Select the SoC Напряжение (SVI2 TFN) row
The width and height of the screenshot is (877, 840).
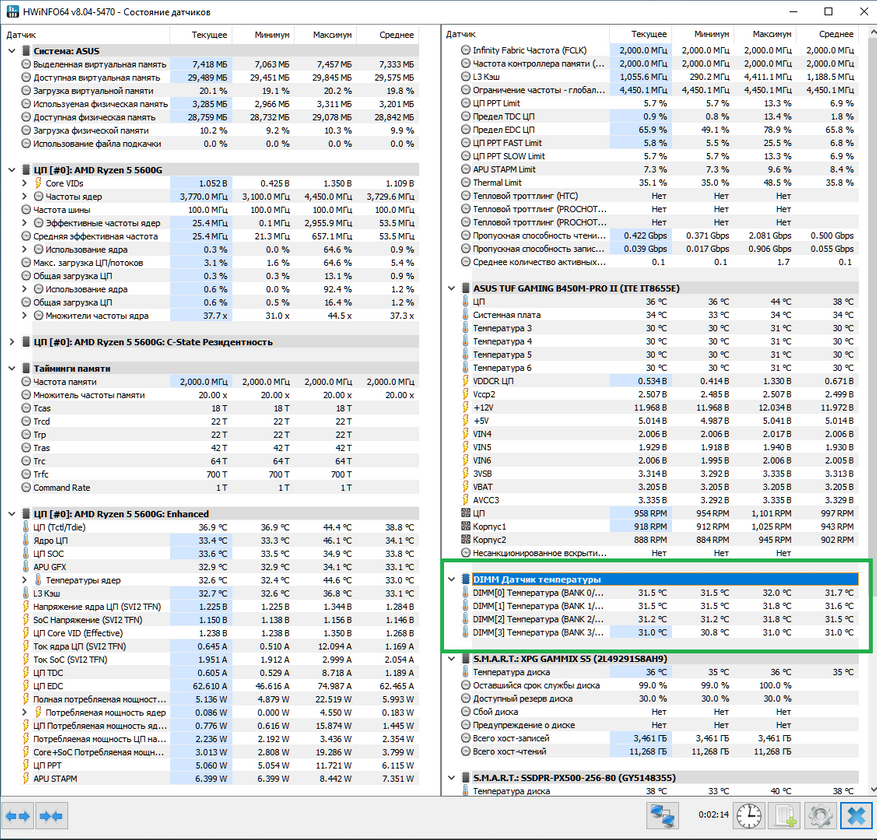tap(220, 620)
